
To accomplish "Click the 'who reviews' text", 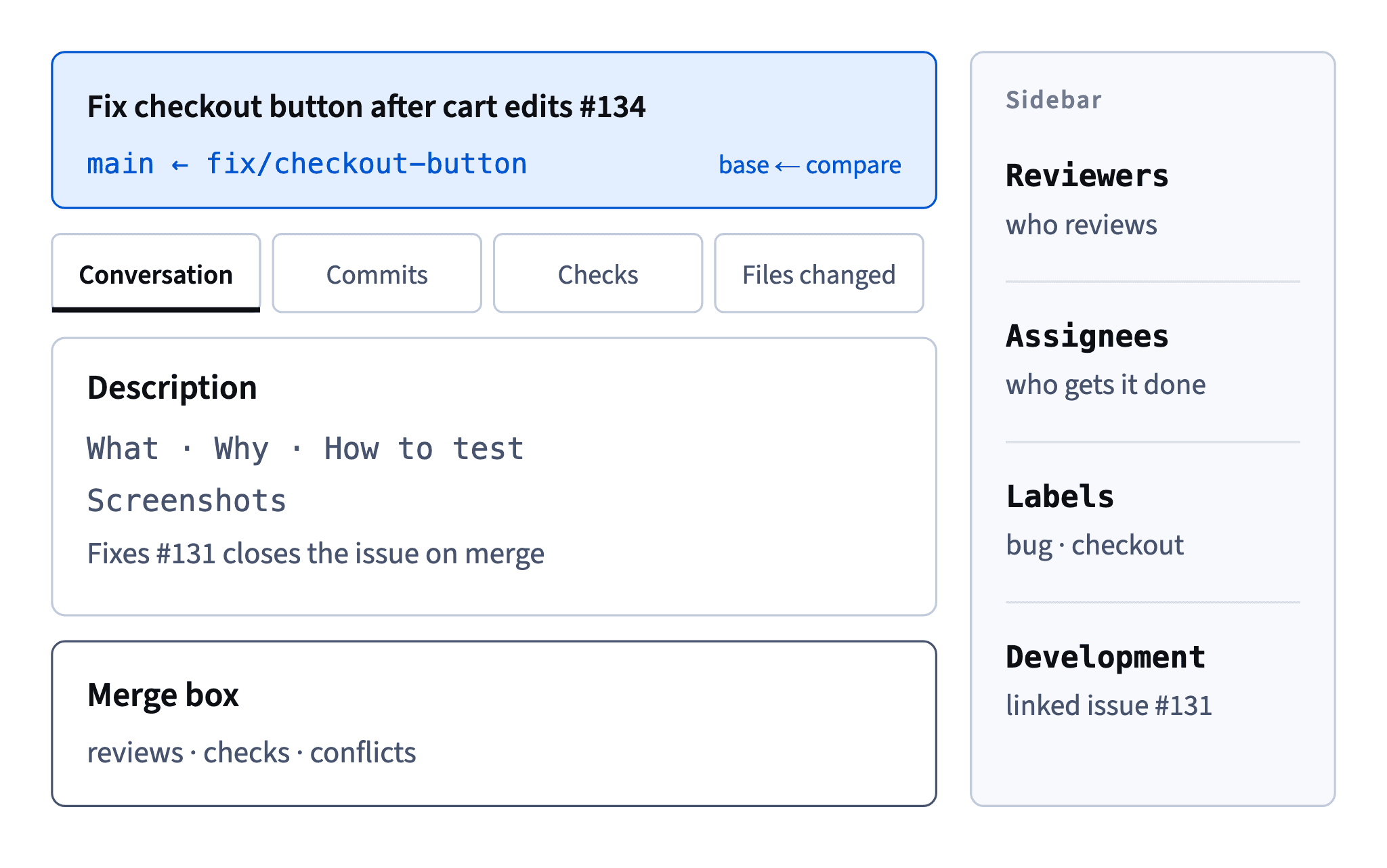I will (x=1082, y=225).
